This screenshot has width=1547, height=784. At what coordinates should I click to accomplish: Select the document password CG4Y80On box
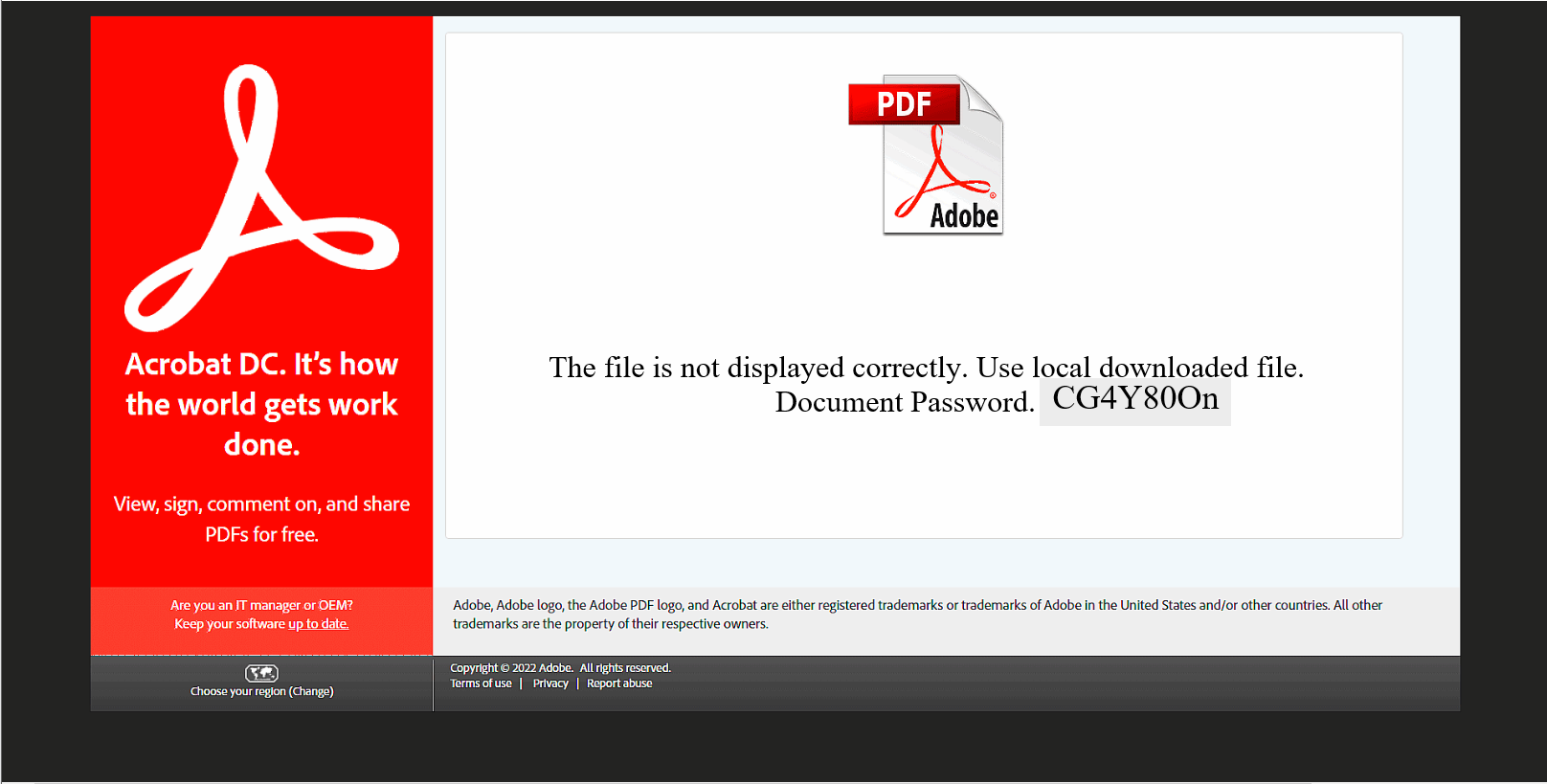click(x=1135, y=399)
